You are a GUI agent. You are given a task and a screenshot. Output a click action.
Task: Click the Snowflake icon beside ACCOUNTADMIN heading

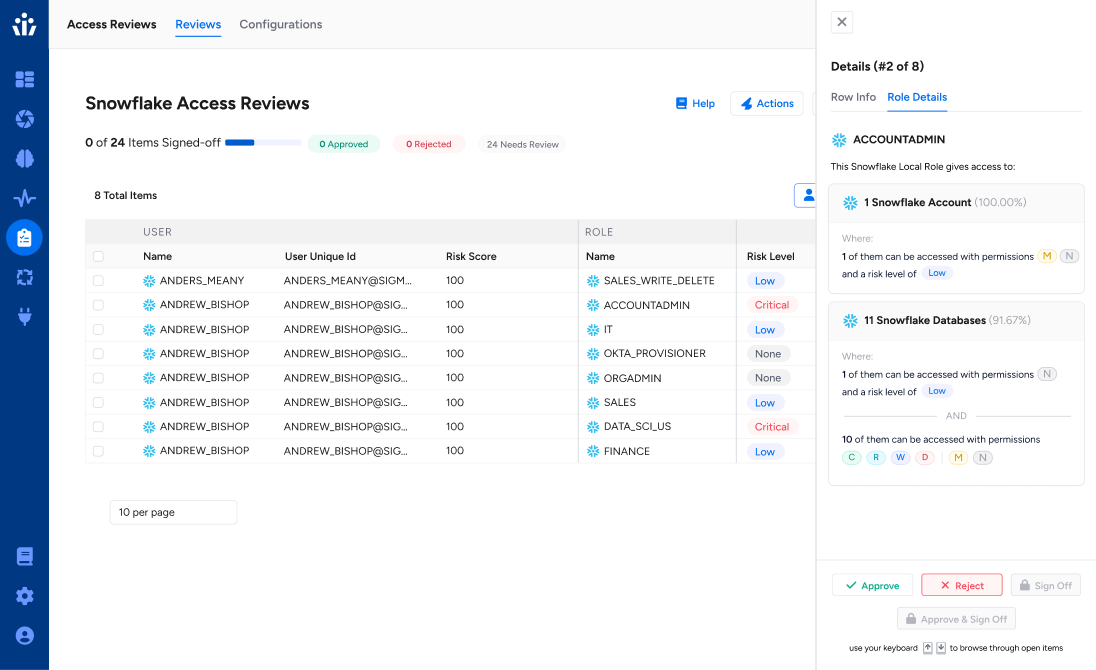[x=839, y=140]
